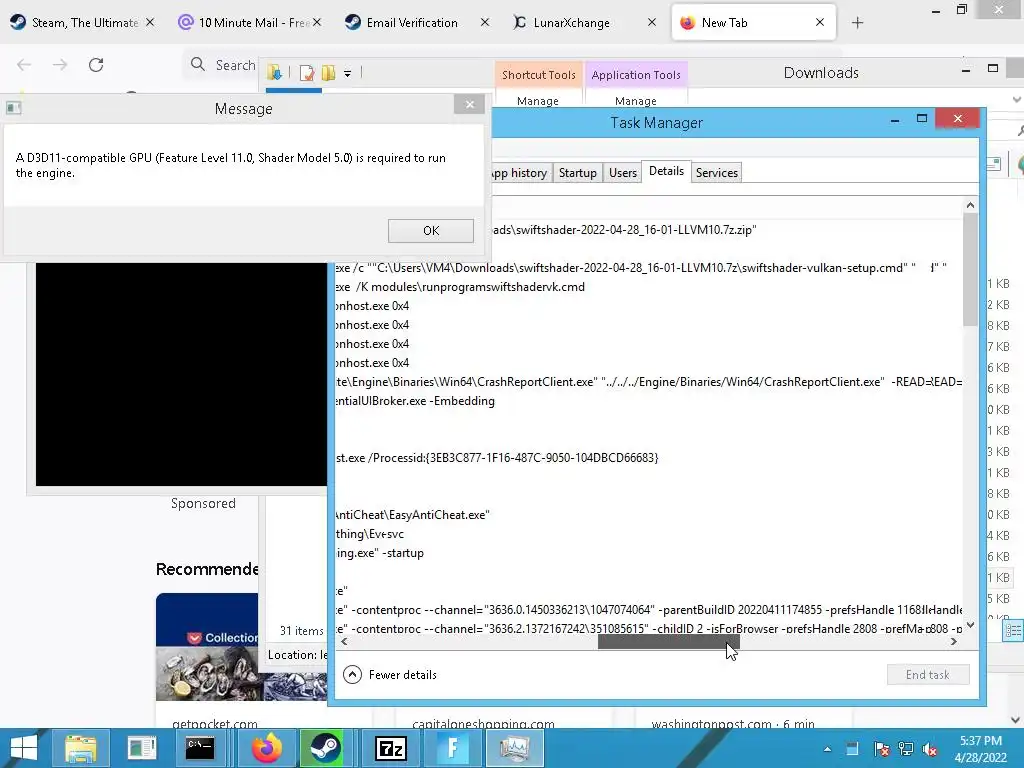Click New folder icon in Explorer quick toolbar

(x=328, y=73)
